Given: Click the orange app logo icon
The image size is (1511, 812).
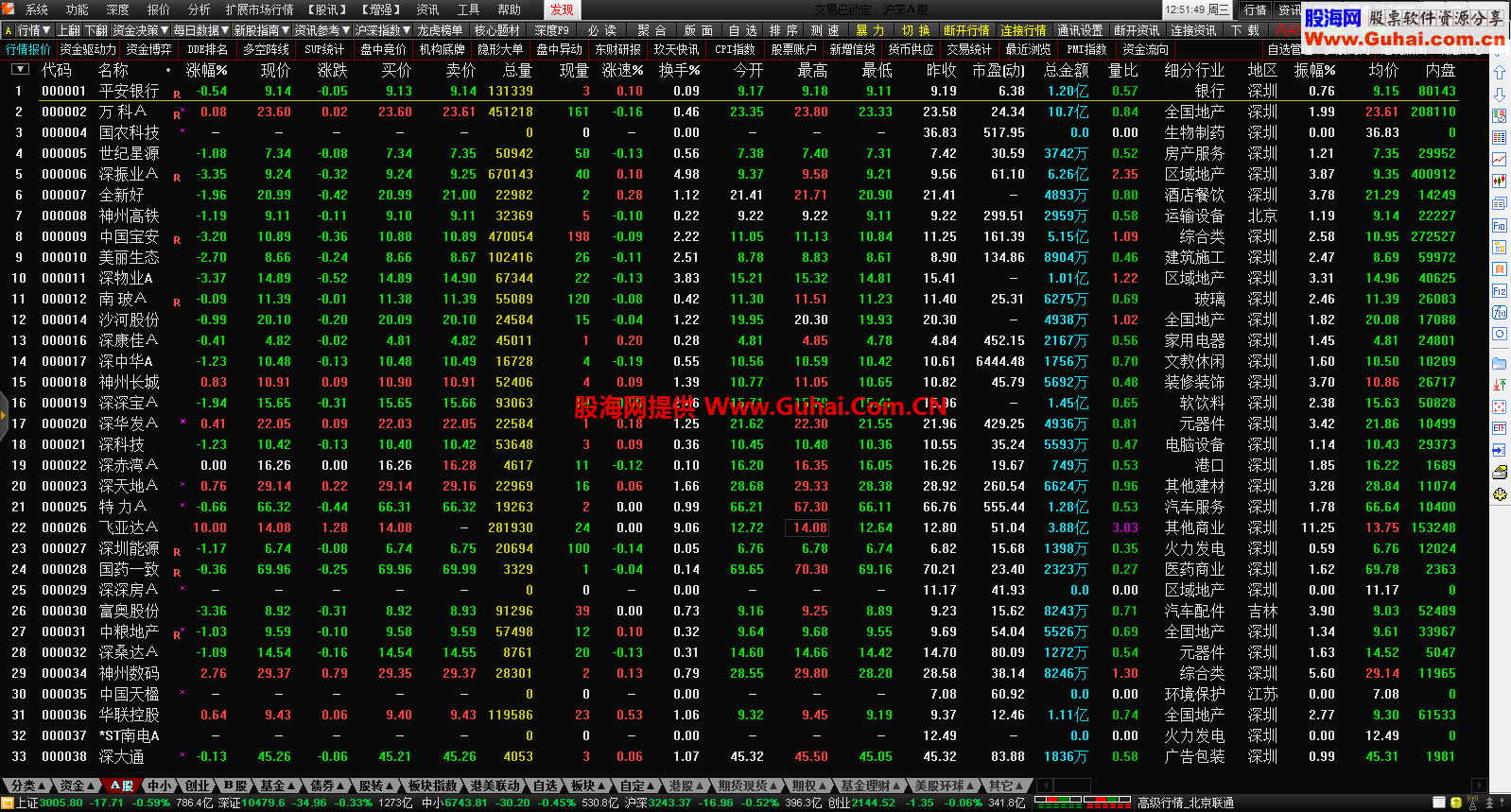Looking at the screenshot, I should pos(9,9).
